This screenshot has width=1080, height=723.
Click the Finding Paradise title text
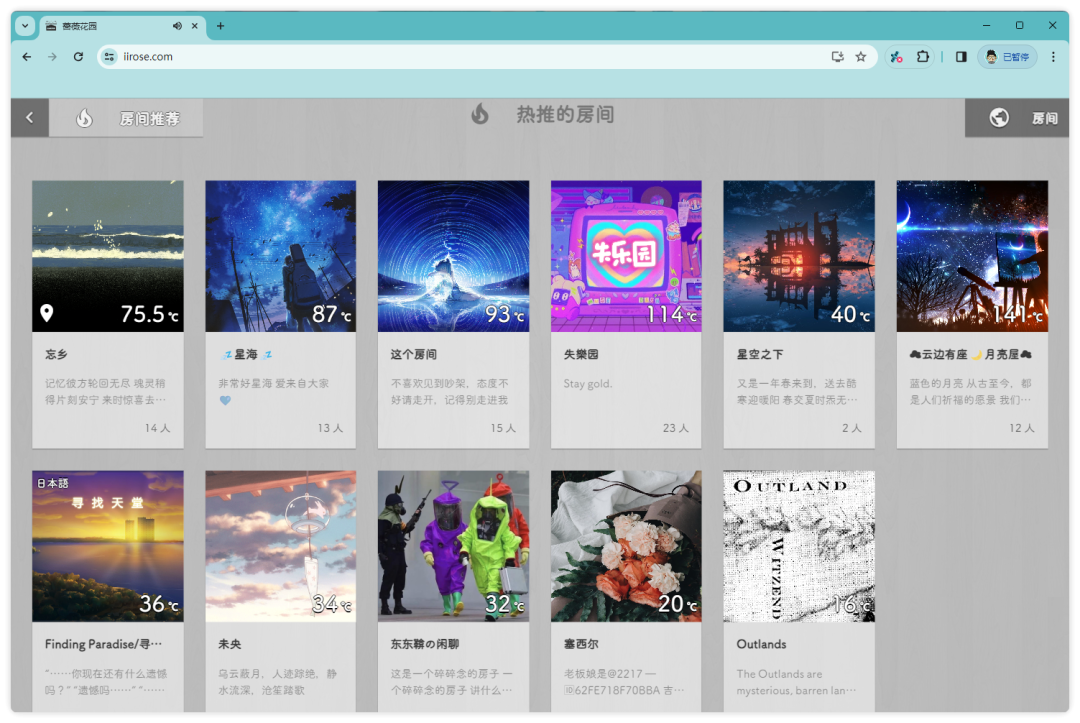pyautogui.click(x=103, y=644)
